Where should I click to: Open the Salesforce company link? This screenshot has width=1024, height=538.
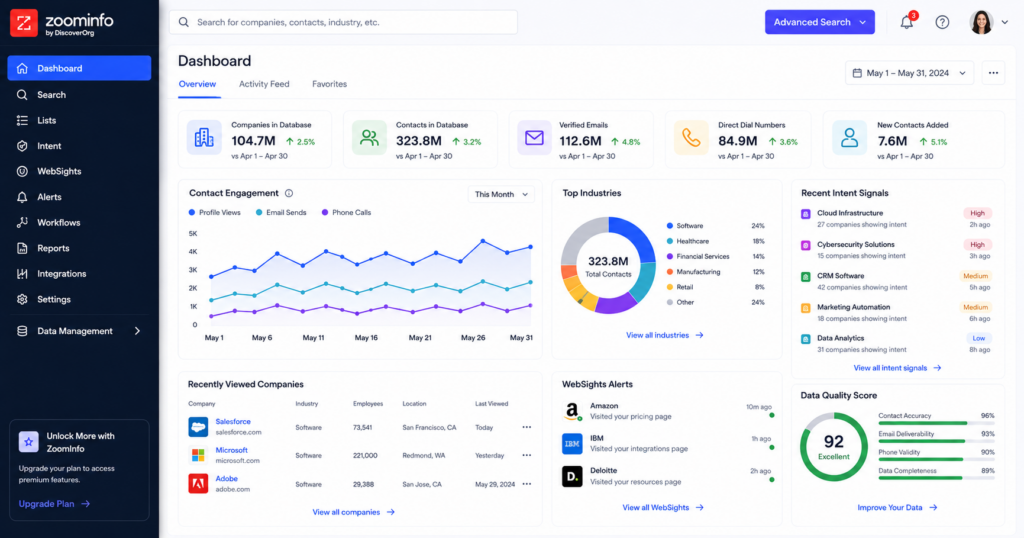click(x=233, y=422)
